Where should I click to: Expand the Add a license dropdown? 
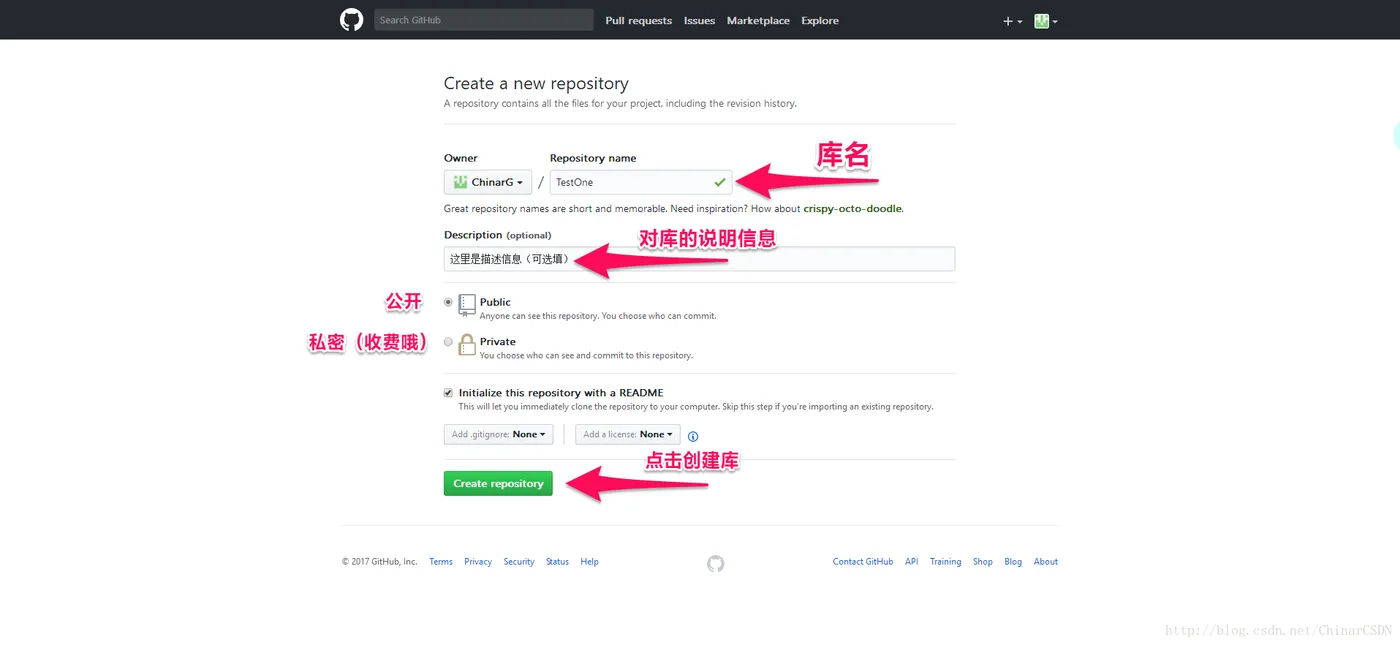tap(628, 434)
